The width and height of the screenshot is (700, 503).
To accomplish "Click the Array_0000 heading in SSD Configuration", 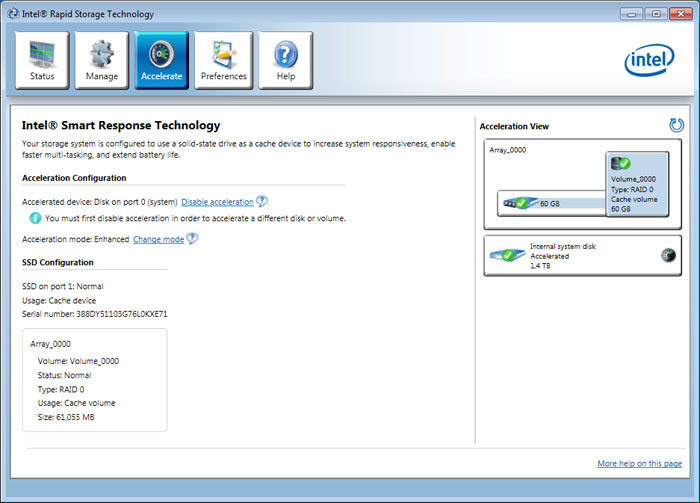I will (50, 344).
